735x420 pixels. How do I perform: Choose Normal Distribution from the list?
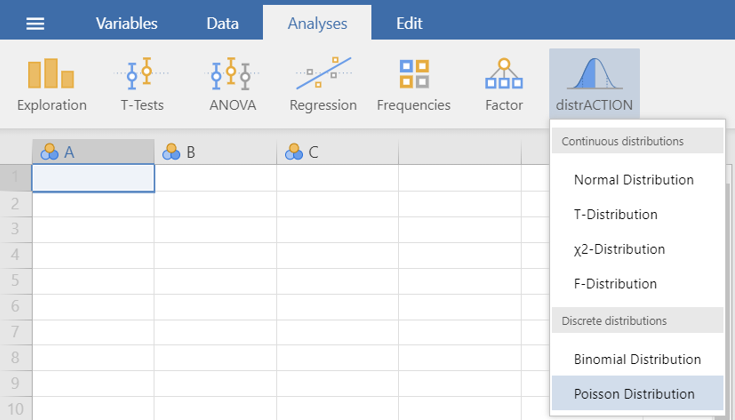633,180
